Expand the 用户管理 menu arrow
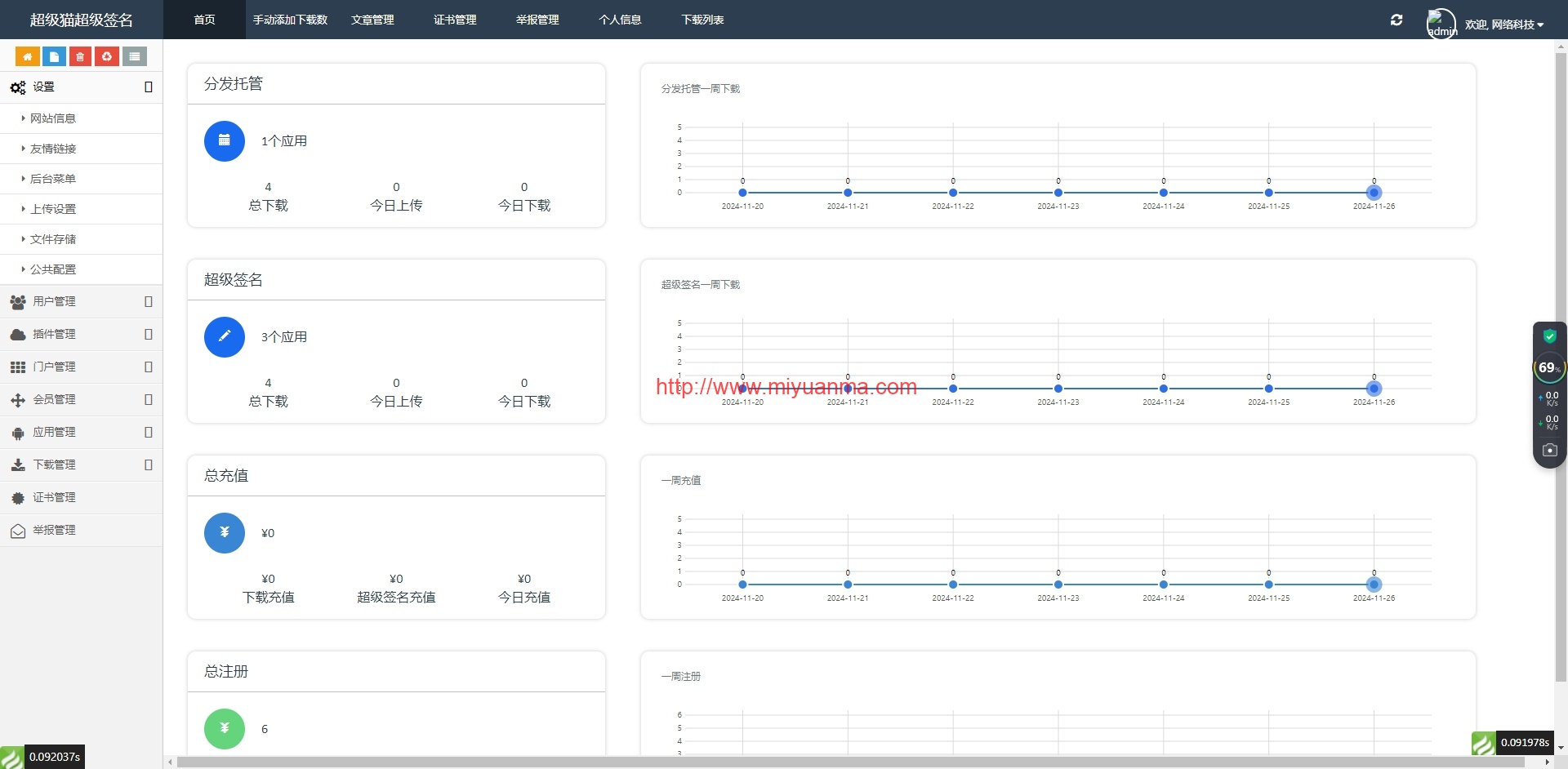Viewport: 1568px width, 769px height. (x=149, y=302)
